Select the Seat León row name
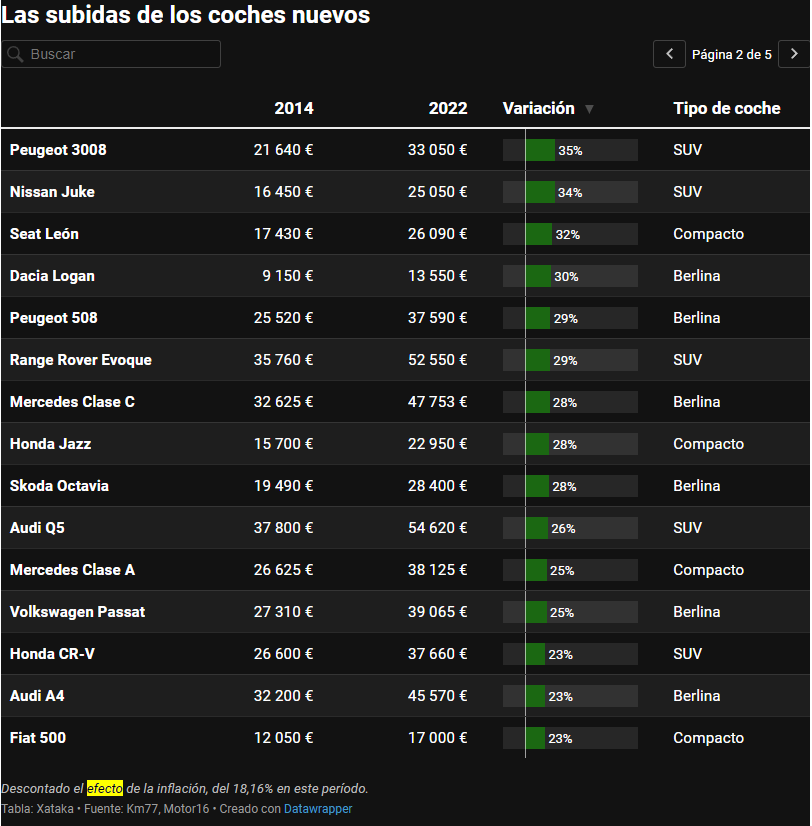812x826 pixels. [44, 234]
